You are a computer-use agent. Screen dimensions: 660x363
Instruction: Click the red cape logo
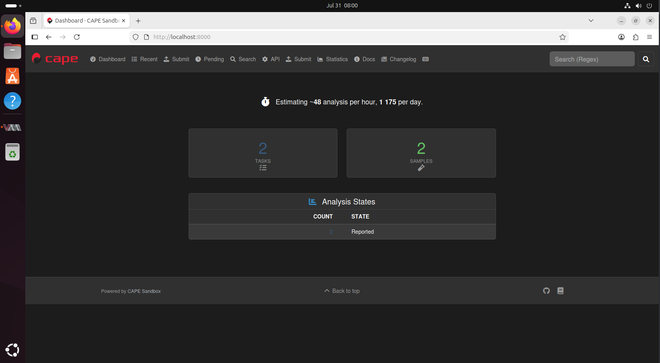[55, 59]
